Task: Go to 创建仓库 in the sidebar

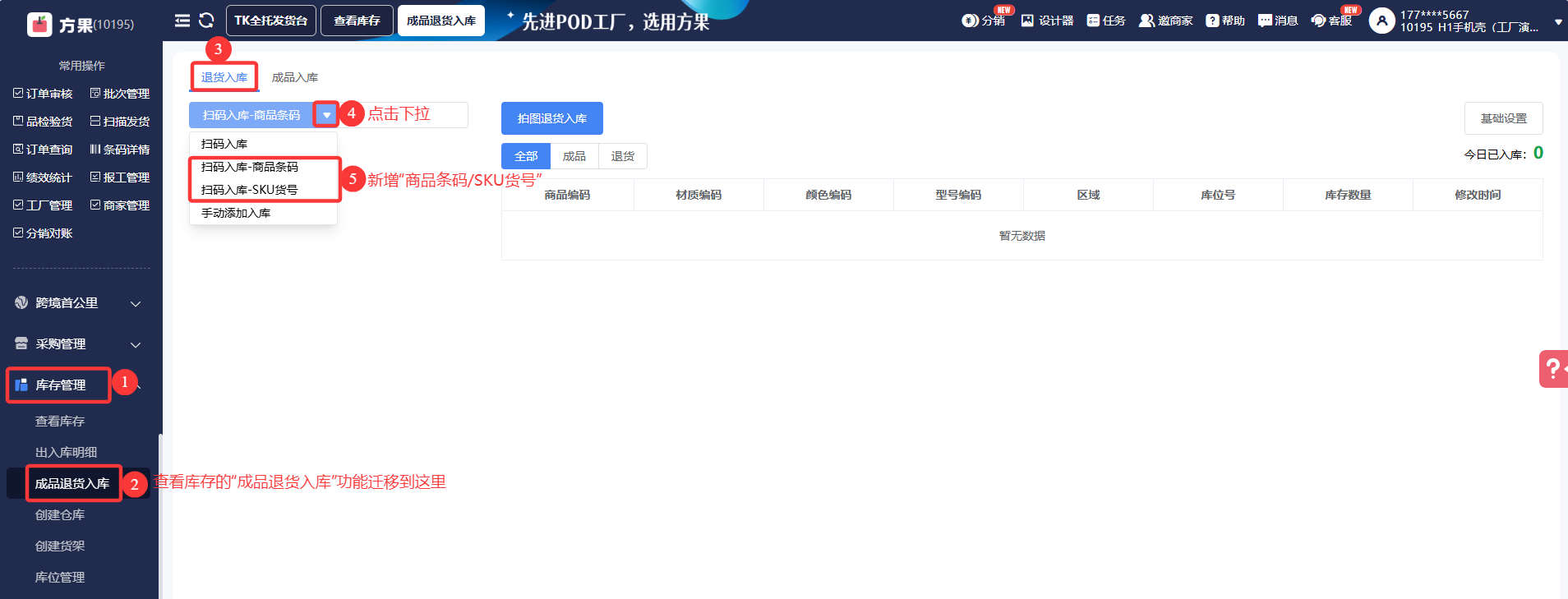Action: [x=60, y=515]
